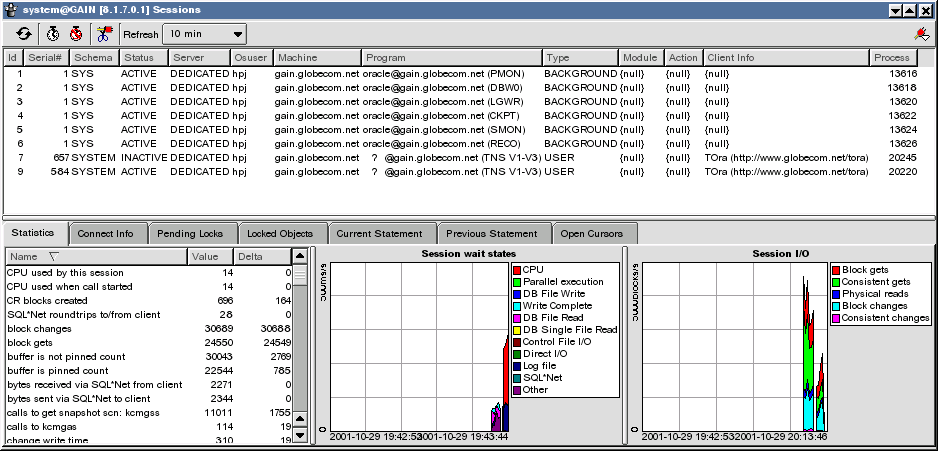
Task: Select the Locked Objects tab
Action: click(280, 234)
